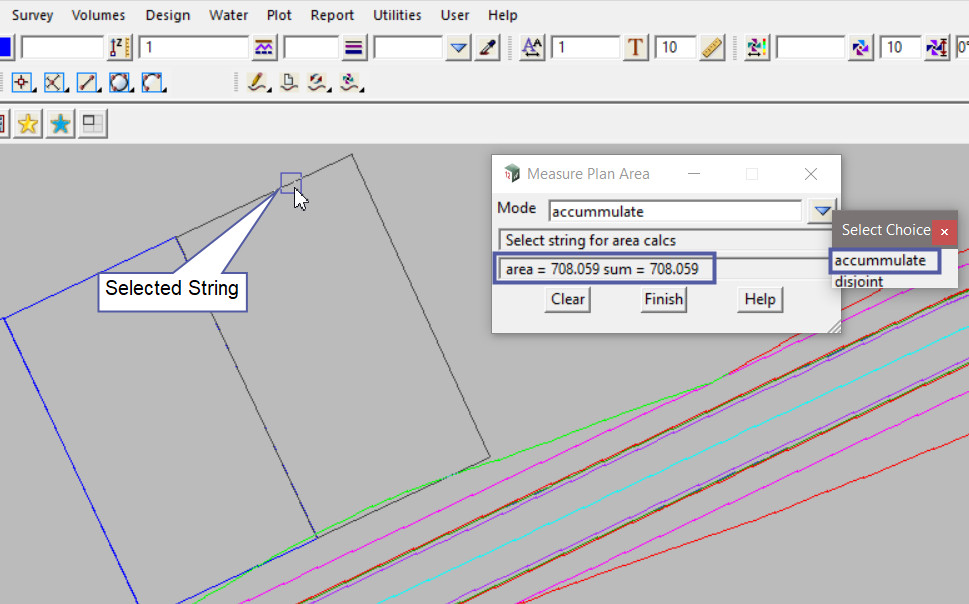
Task: Expand the toolbar blue triangle dropdown
Action: pyautogui.click(x=458, y=48)
